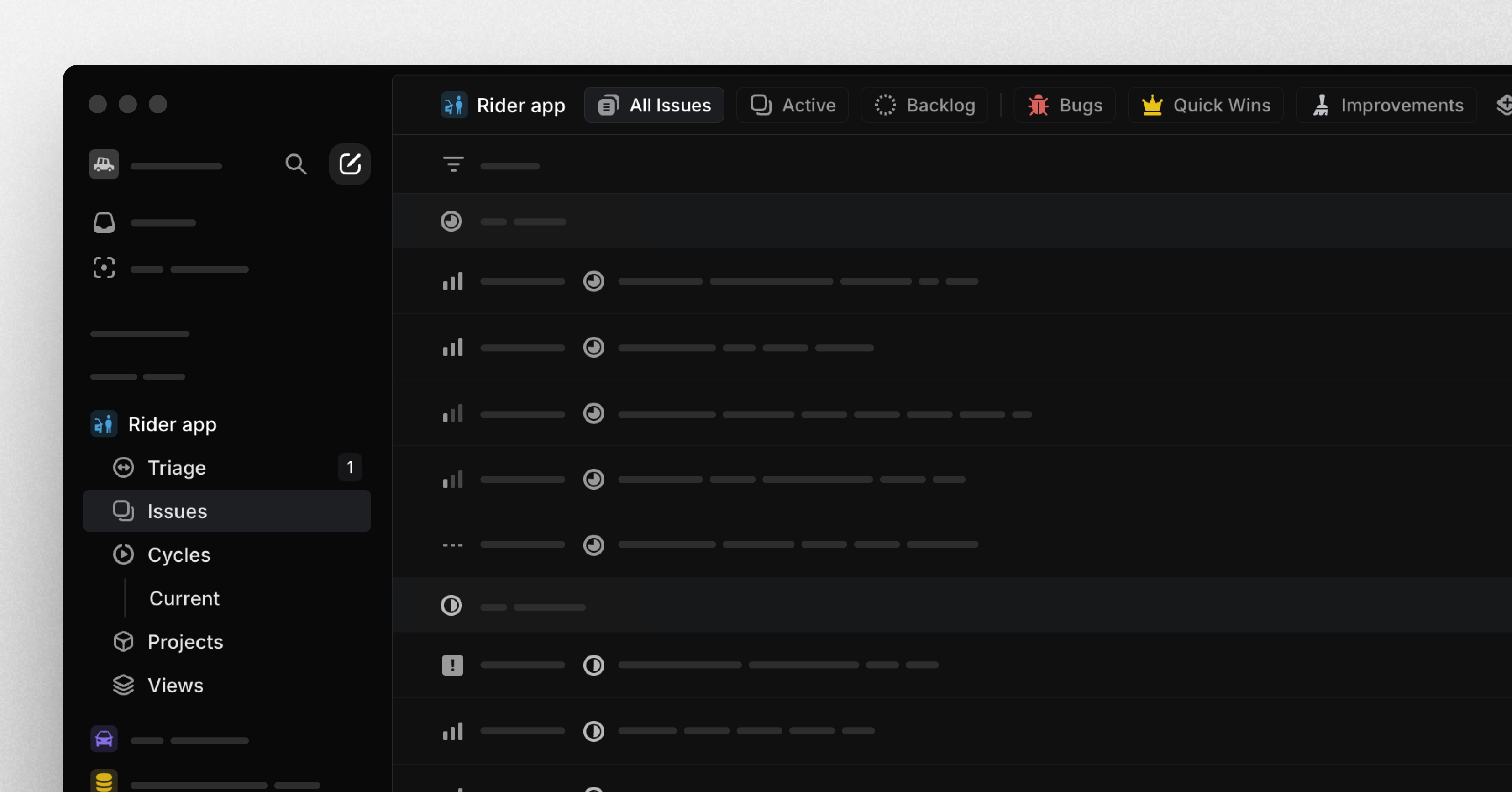Open Triage in the sidebar
Image resolution: width=1512 pixels, height=792 pixels.
(226, 467)
